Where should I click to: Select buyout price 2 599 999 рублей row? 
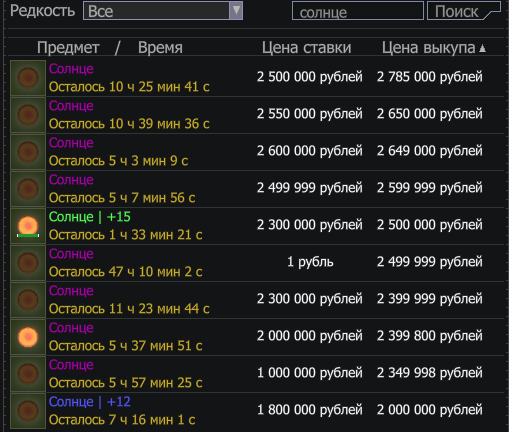[257, 189]
